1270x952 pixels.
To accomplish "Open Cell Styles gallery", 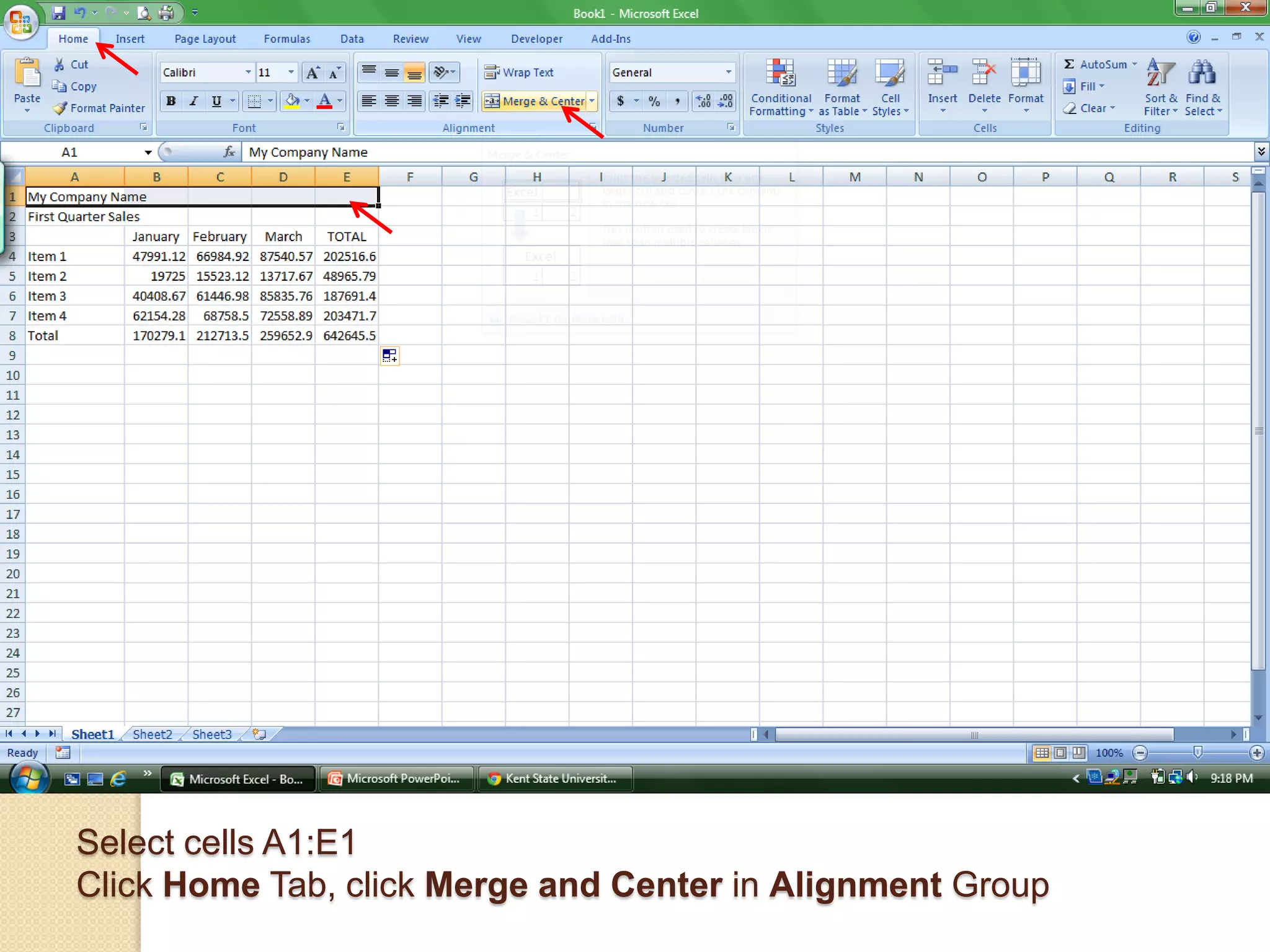I will [x=890, y=87].
